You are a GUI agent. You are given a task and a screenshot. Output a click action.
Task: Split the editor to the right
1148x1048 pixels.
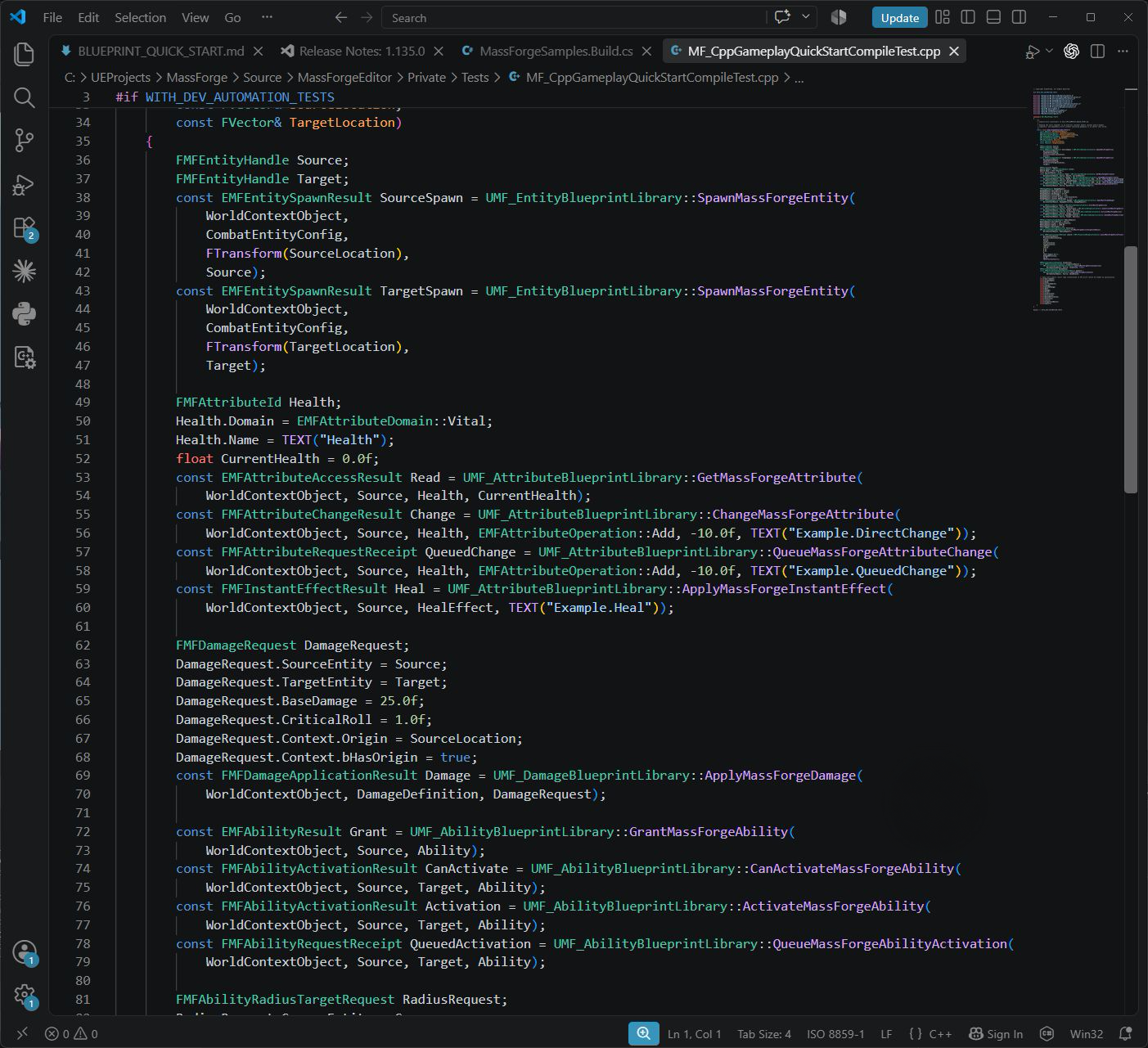1097,51
